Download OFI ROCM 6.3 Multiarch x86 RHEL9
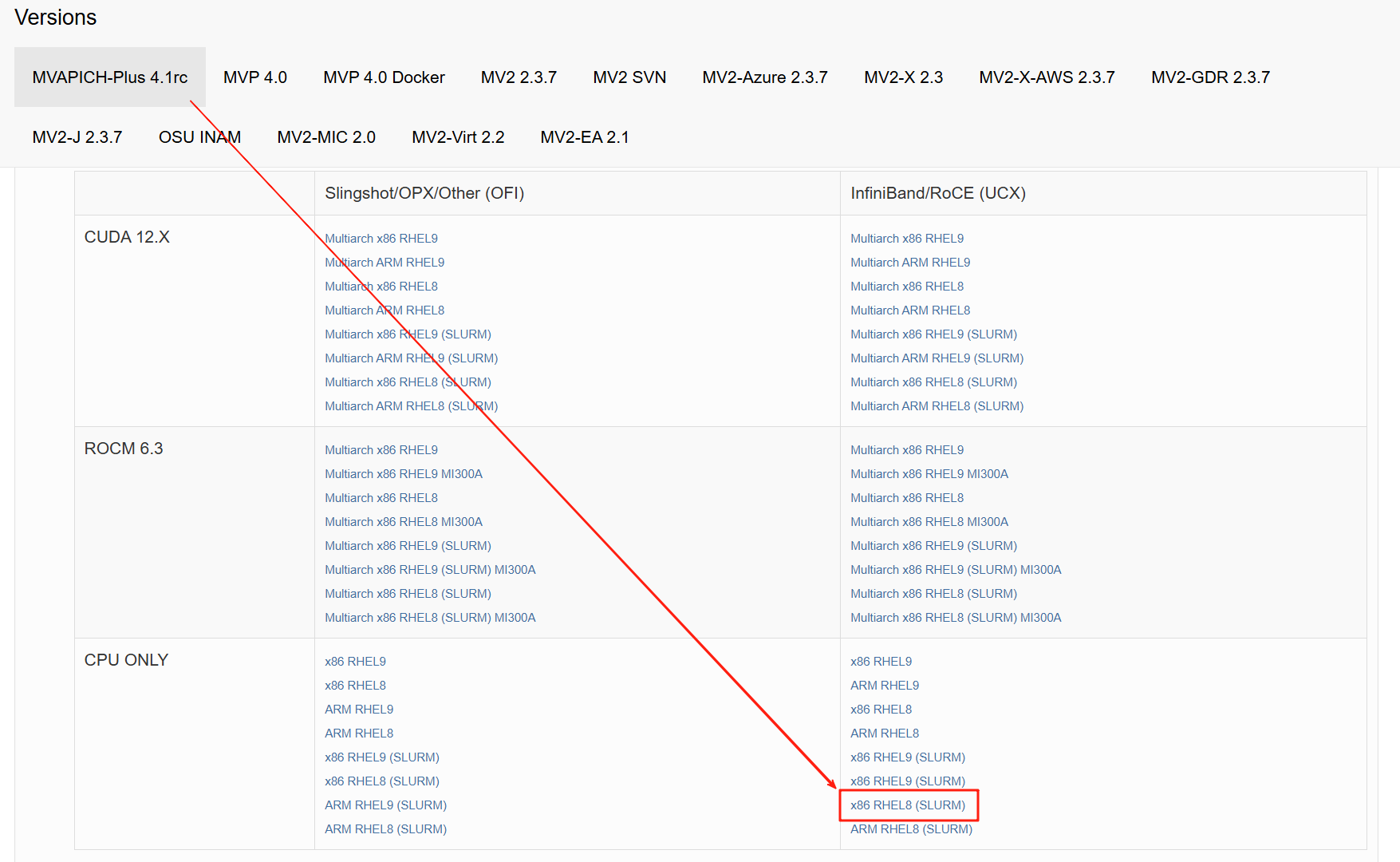The width and height of the screenshot is (1400, 862). pyautogui.click(x=381, y=450)
